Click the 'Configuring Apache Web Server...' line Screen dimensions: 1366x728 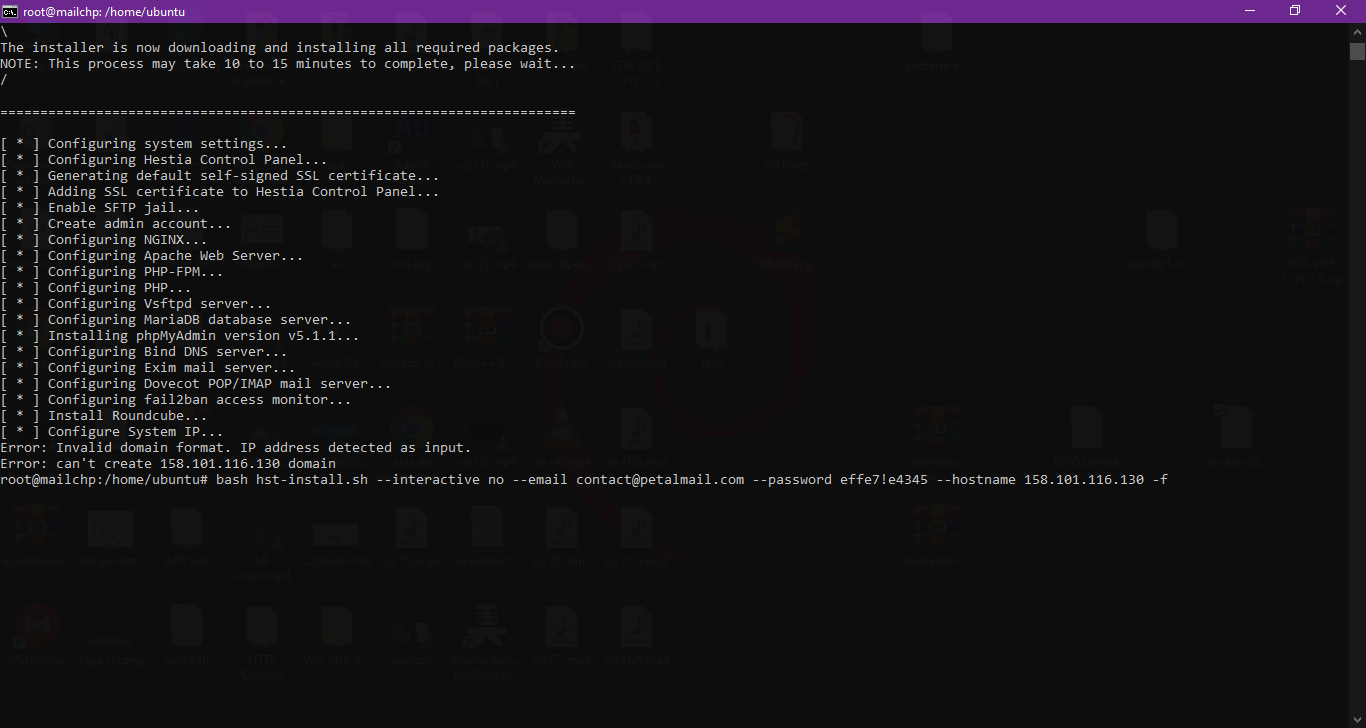tap(175, 256)
